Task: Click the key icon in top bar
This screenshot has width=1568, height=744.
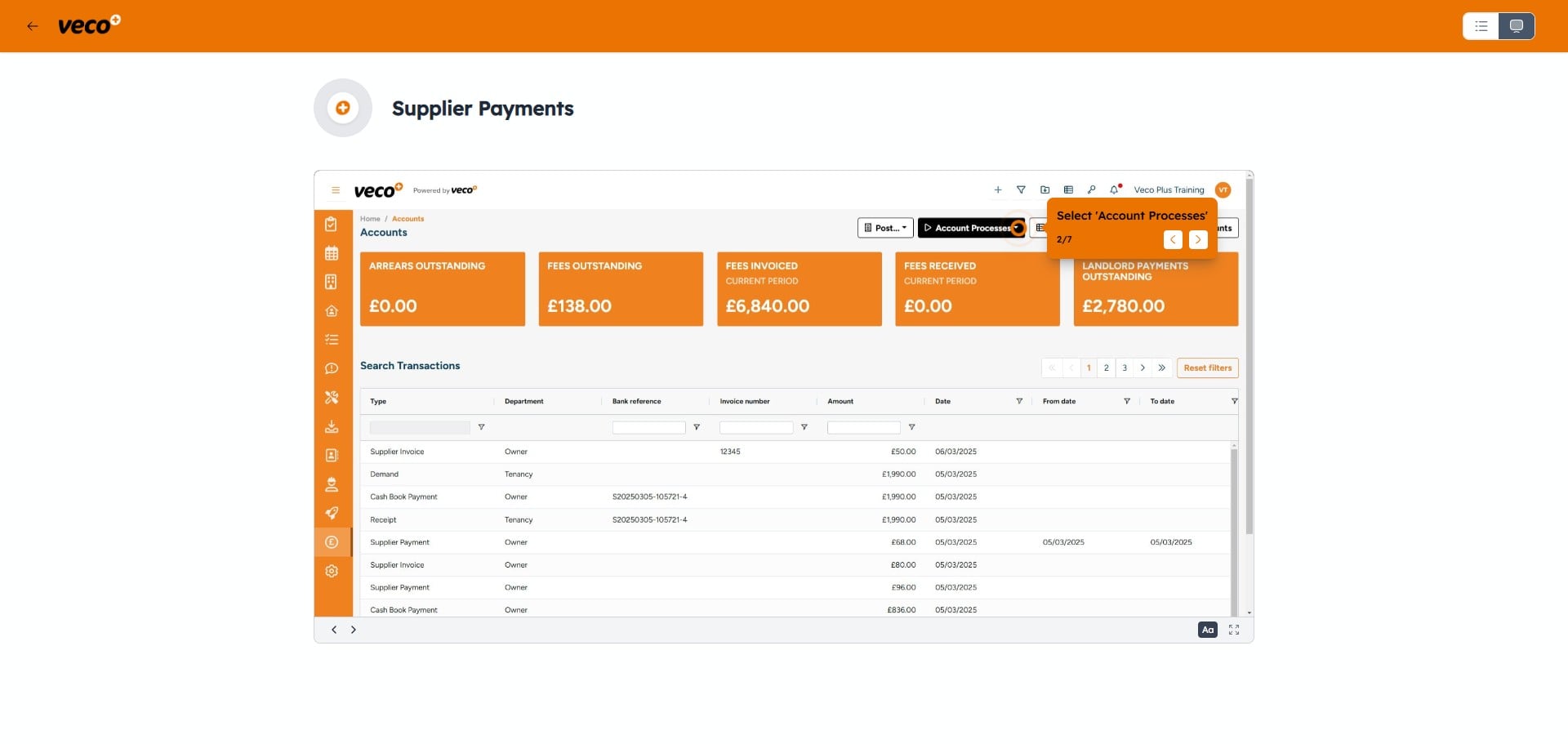Action: tap(1091, 190)
